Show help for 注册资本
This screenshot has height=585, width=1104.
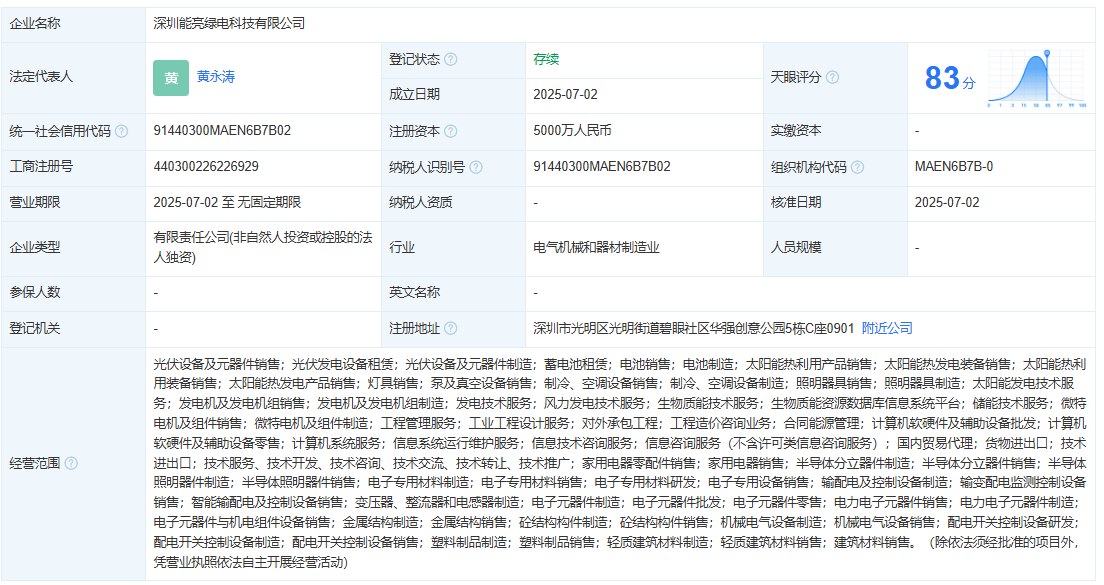(x=451, y=131)
